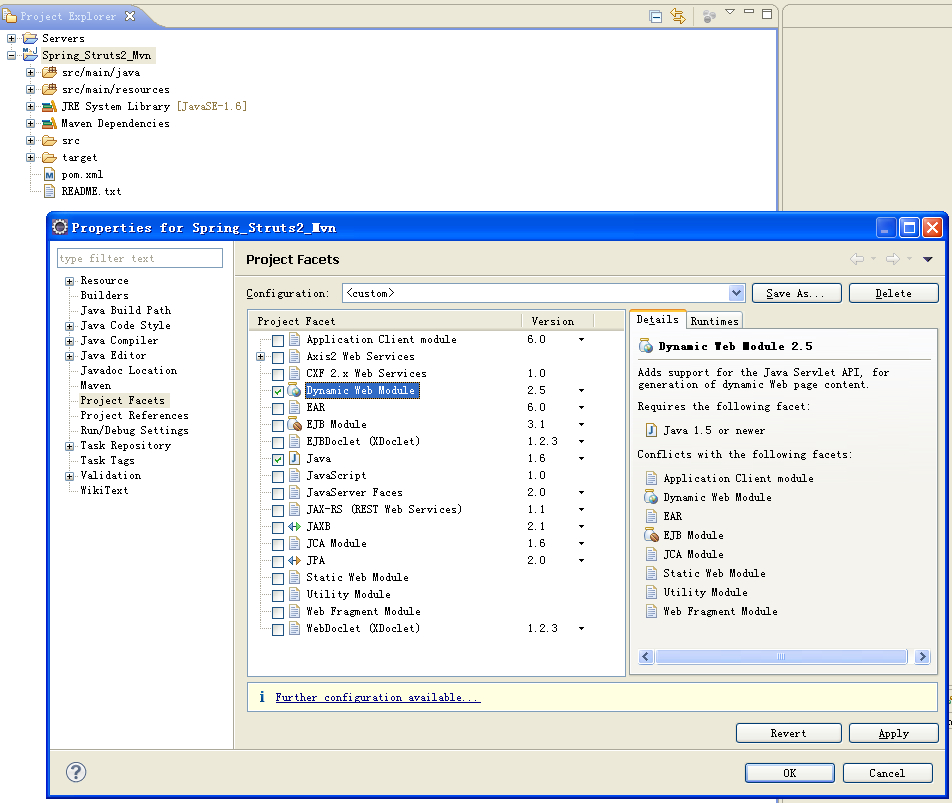Viewport: 952px width, 803px height.
Task: Click Save As... button
Action: click(x=797, y=293)
